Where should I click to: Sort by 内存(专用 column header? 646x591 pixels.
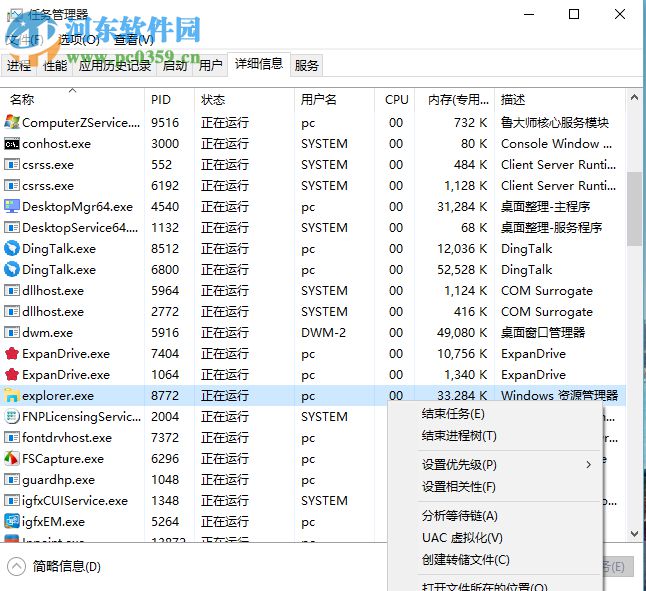(455, 100)
